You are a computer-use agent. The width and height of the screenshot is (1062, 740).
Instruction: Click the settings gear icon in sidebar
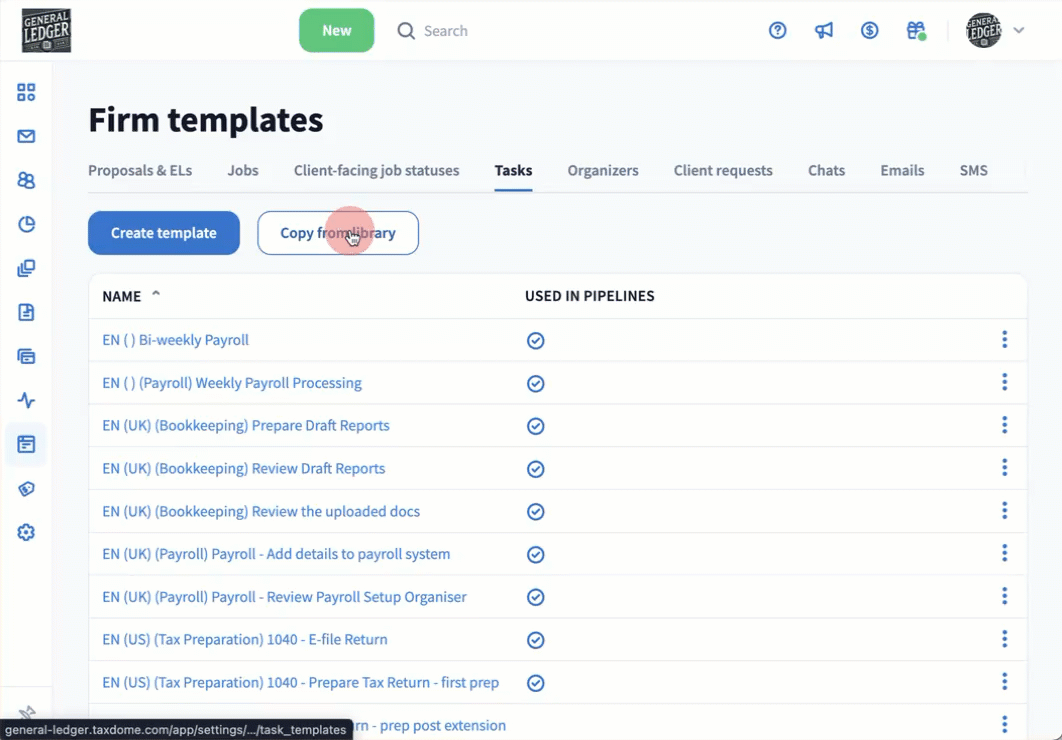coord(26,533)
